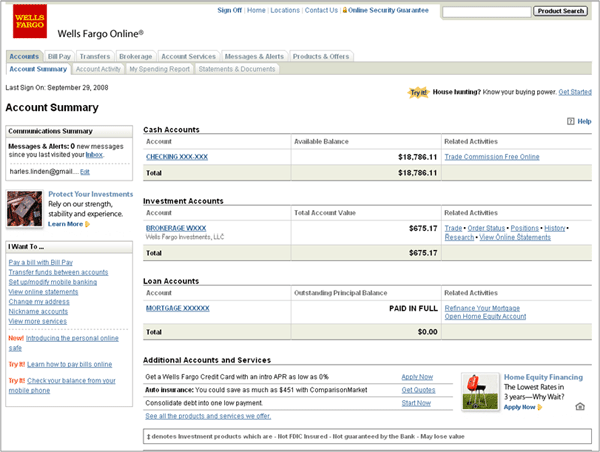This screenshot has width=600, height=452.
Task: Open Learn how to pay bills online
Action: [70, 364]
